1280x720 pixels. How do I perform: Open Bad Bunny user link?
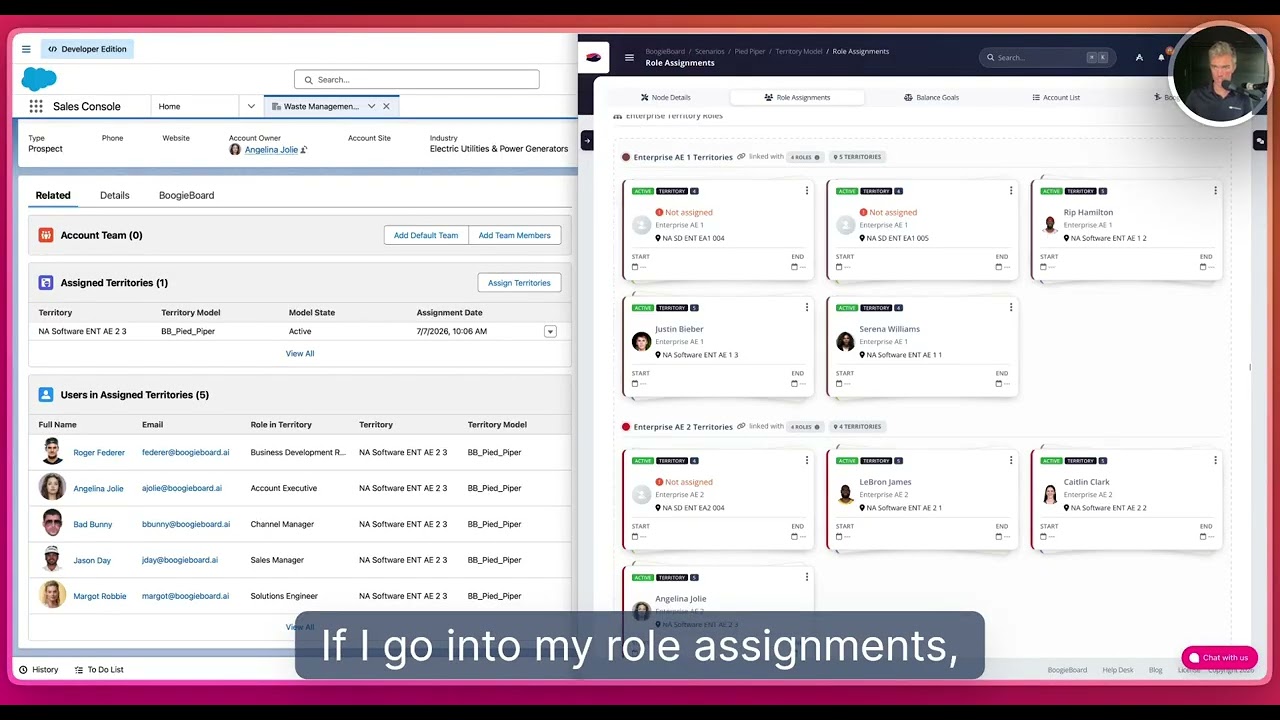pyautogui.click(x=92, y=524)
